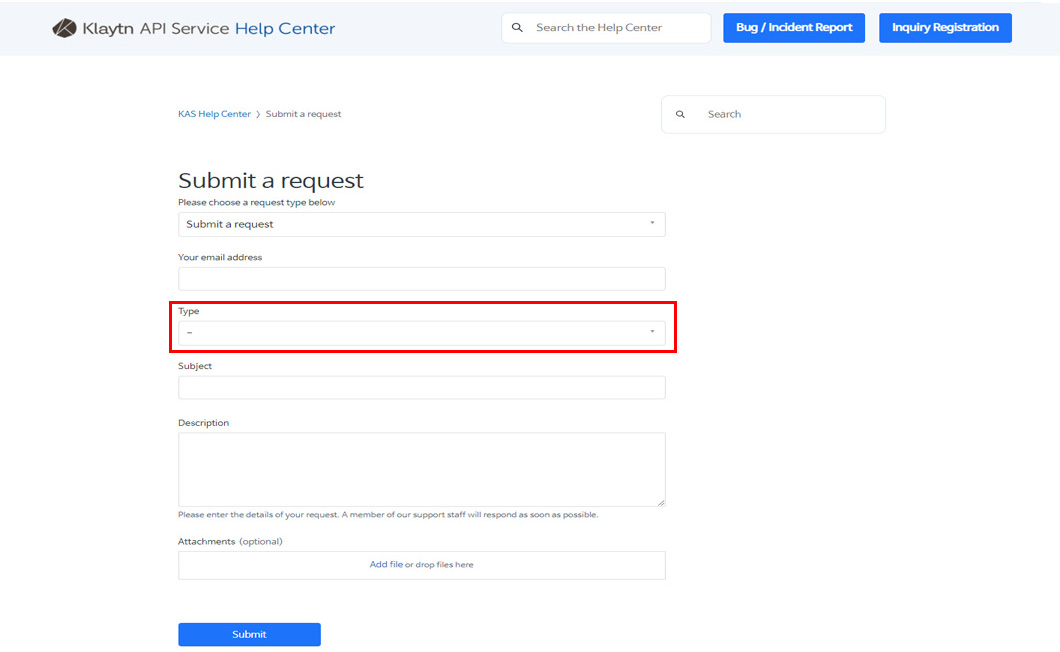The width and height of the screenshot is (1060, 652).
Task: Click the 'Description' field label
Action: 203,423
